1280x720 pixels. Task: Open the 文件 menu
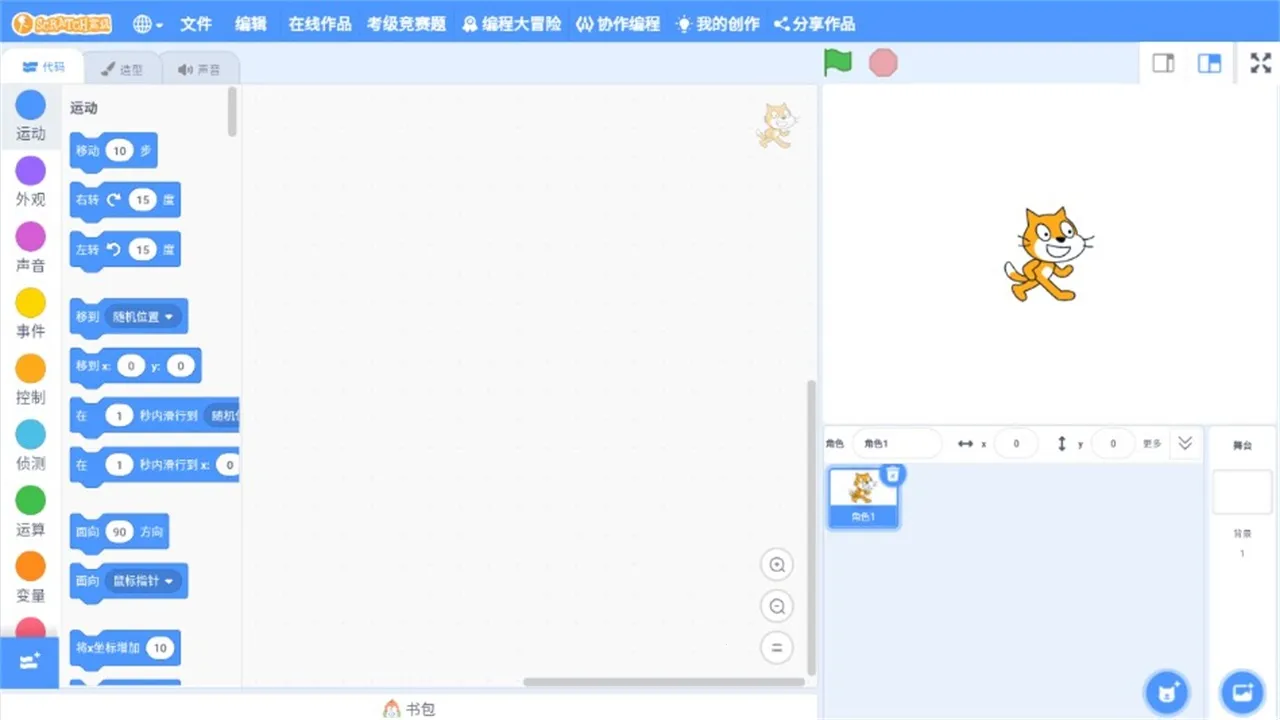coord(196,23)
